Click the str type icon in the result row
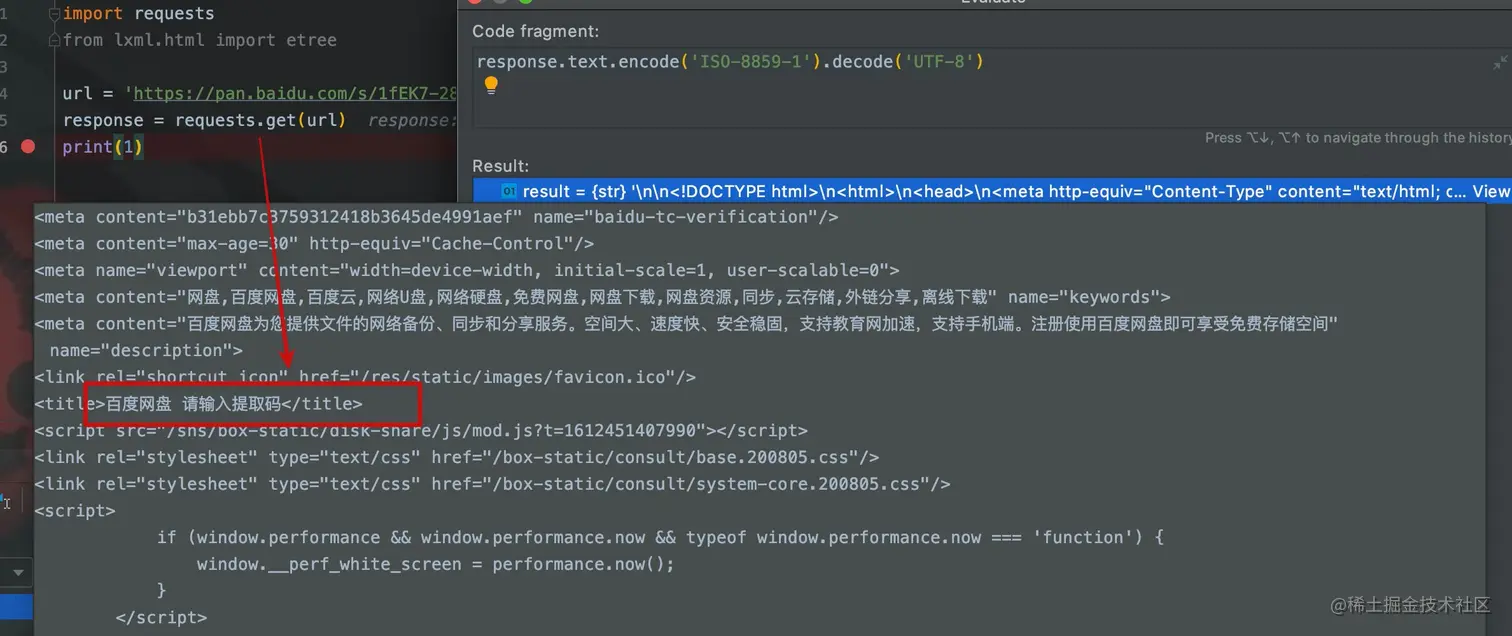 tap(509, 191)
